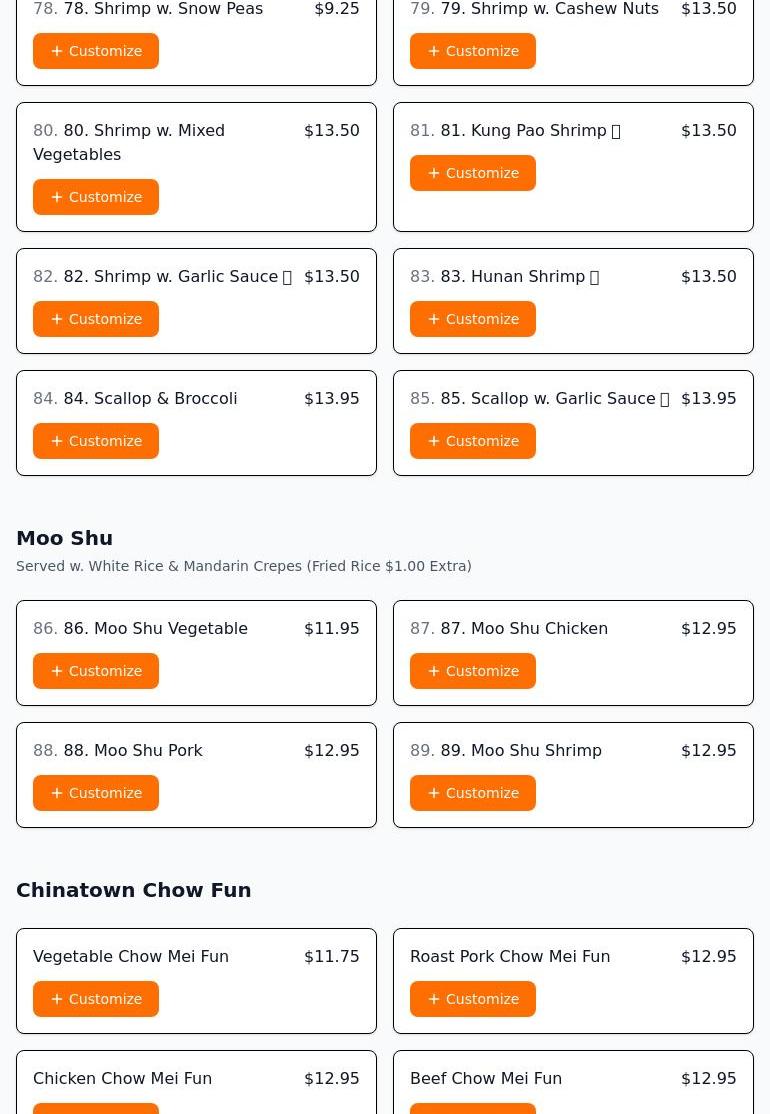Click the spicy icon next to Hunan Shrimp
Screen dimensions: 770x1114
click(595, 277)
